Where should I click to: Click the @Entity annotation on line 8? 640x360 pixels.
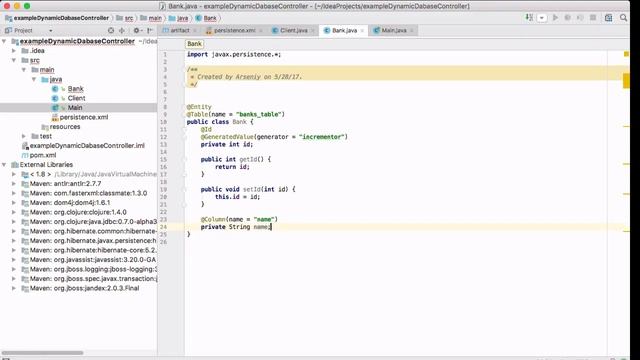[x=199, y=107]
